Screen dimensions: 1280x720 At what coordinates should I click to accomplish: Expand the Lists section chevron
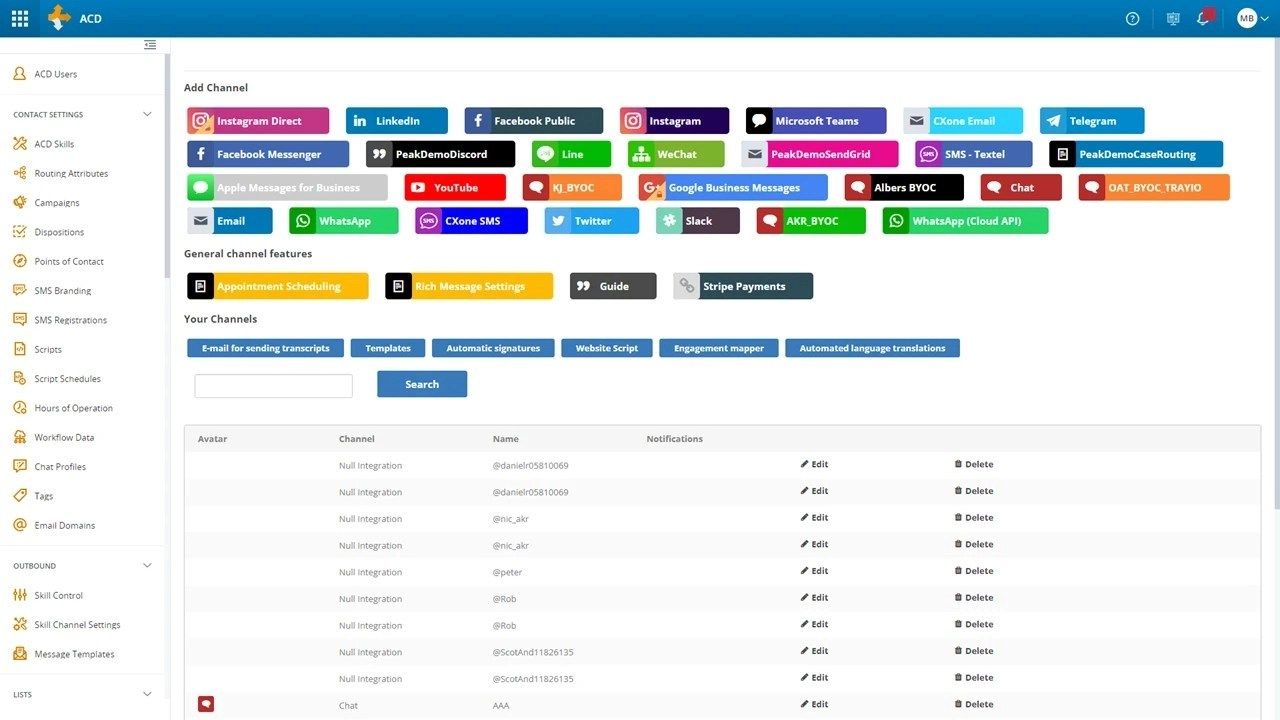point(147,694)
